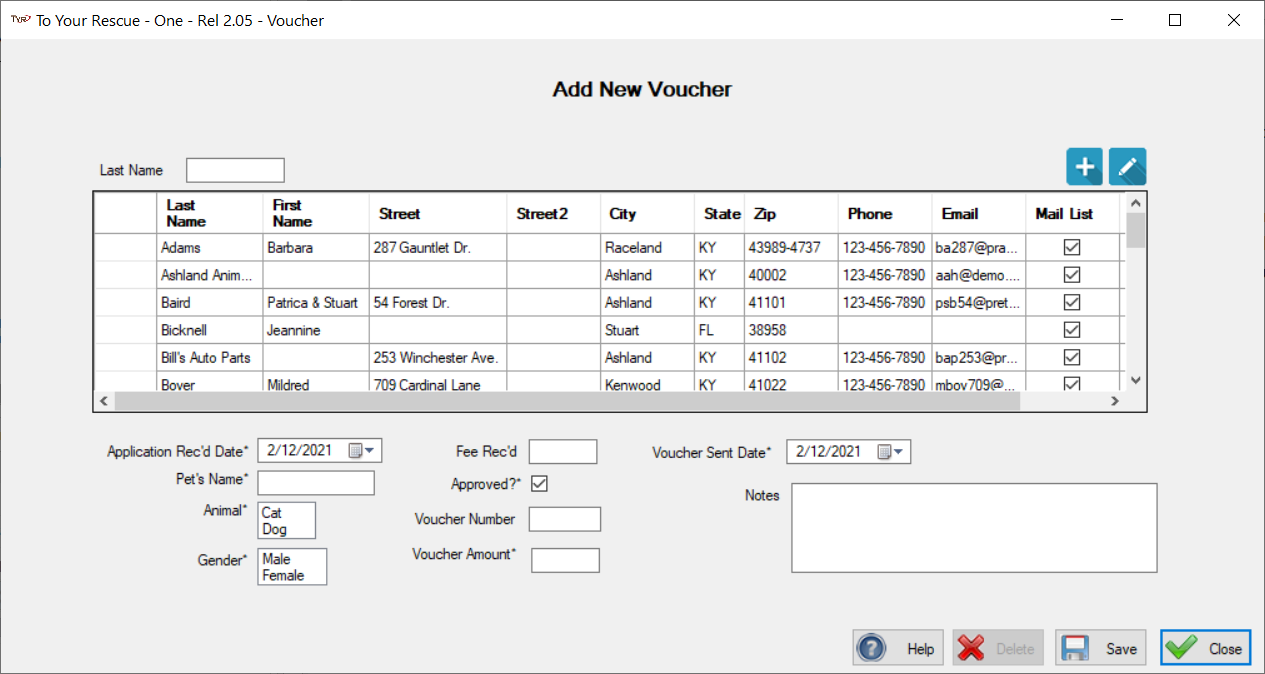Screen dimensions: 1265x674
Task: Click the app icon in title bar
Action: tap(20, 20)
